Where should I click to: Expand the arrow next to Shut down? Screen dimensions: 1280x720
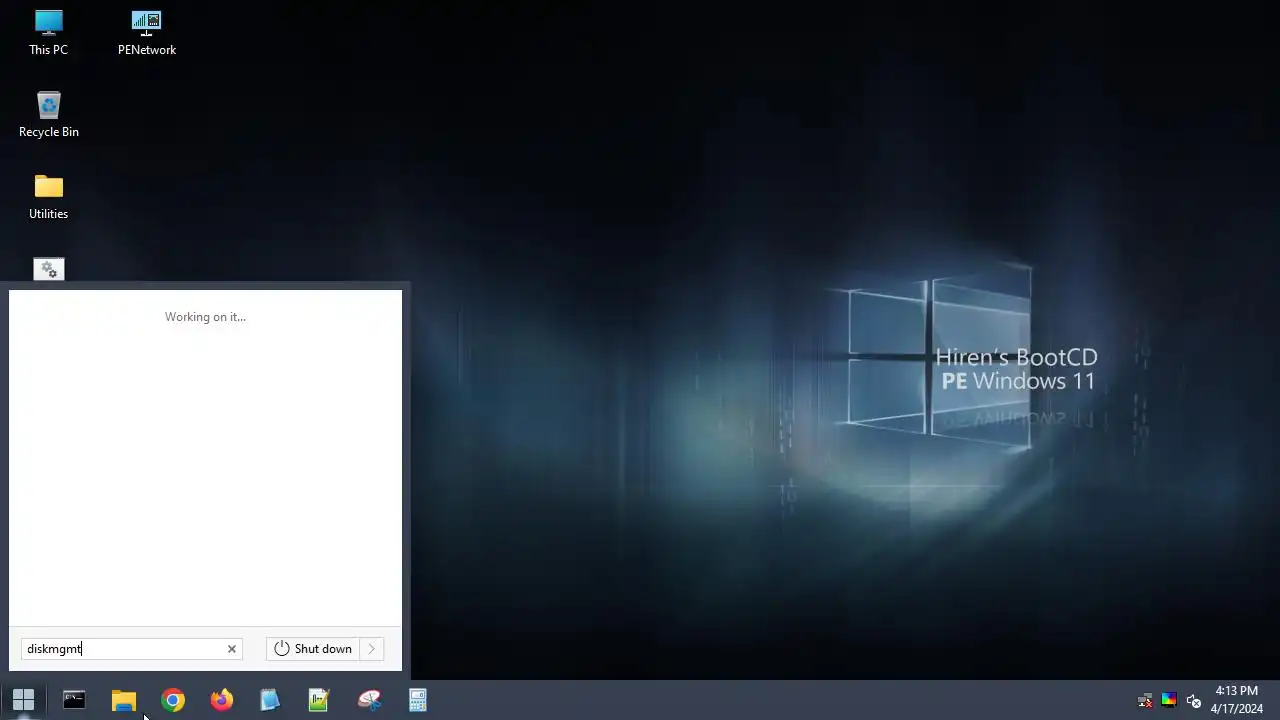click(371, 649)
